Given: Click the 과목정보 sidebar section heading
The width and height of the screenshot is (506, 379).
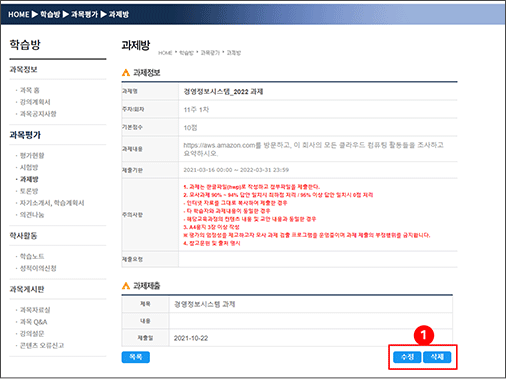Looking at the screenshot, I should [23, 69].
